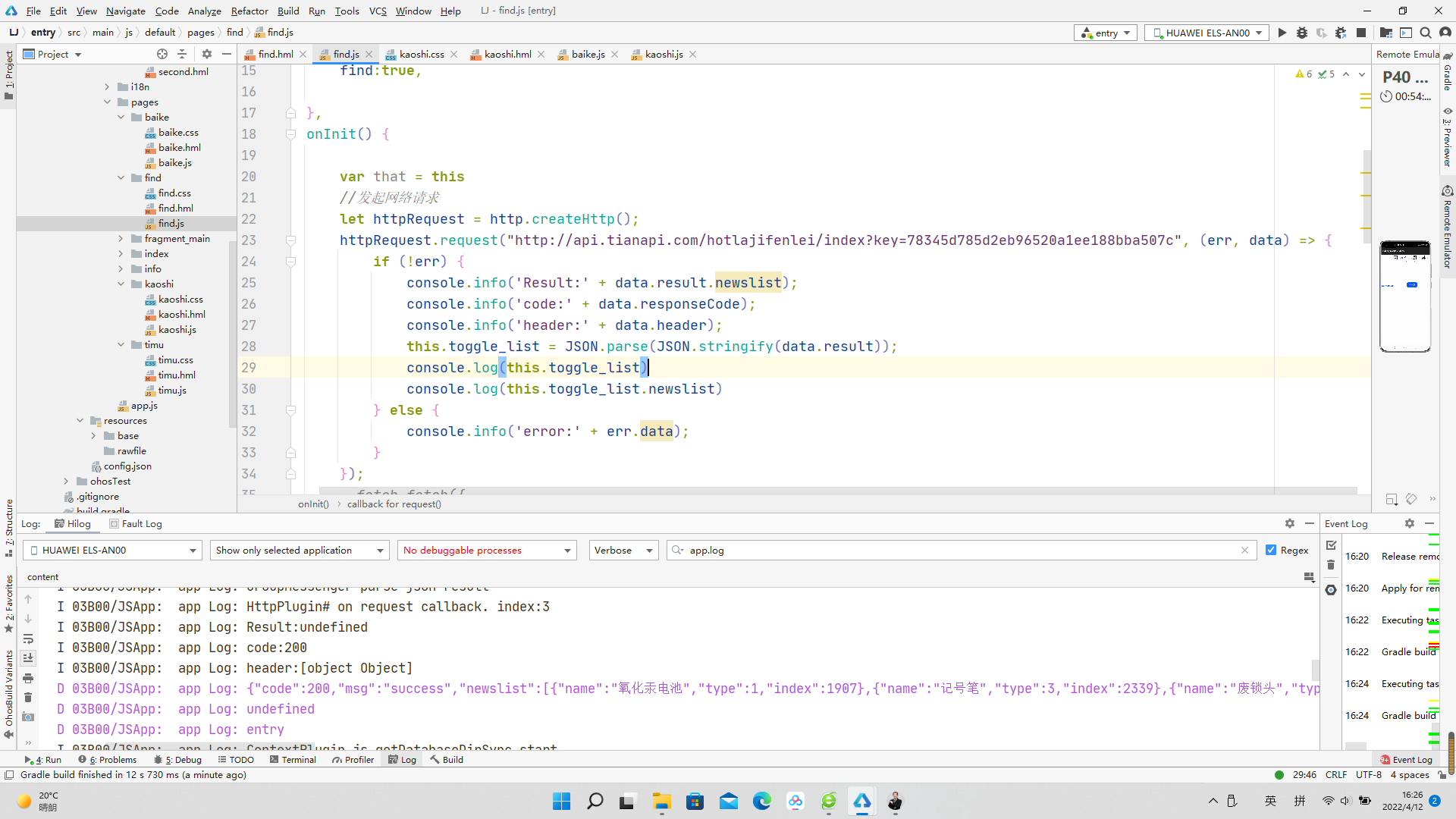Collapse the baike folder

click(121, 117)
